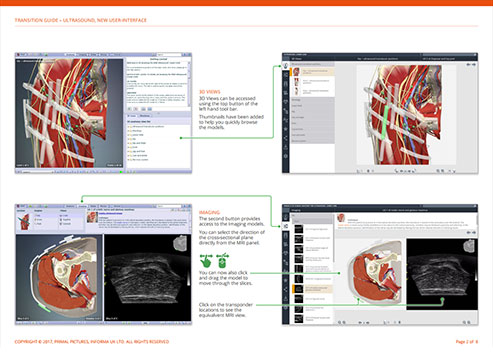The width and height of the screenshot is (493, 360).
Task: Click share icon in top-right screenshot sidebar
Action: click(x=286, y=138)
